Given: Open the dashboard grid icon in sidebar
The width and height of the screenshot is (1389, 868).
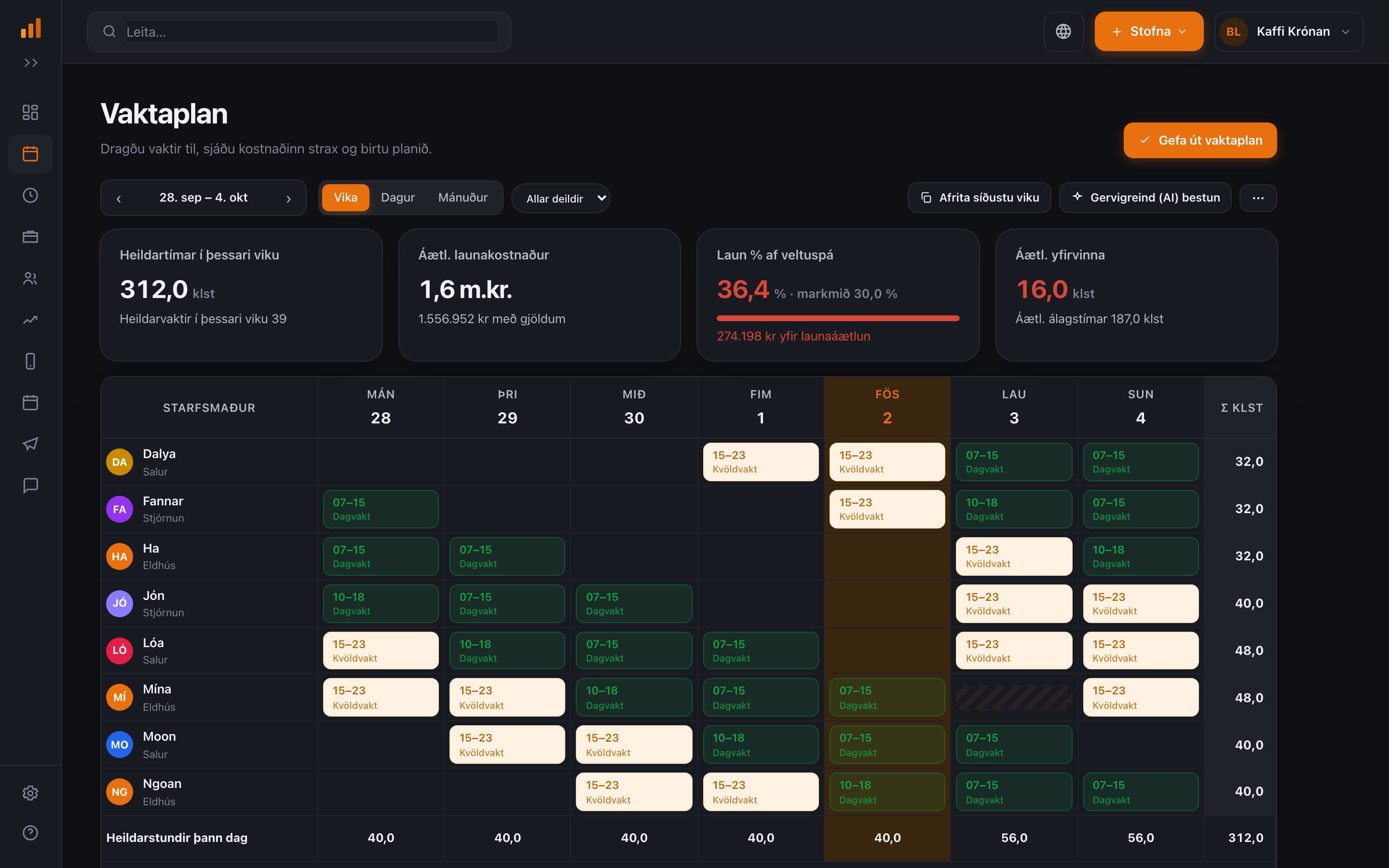Looking at the screenshot, I should 30,112.
